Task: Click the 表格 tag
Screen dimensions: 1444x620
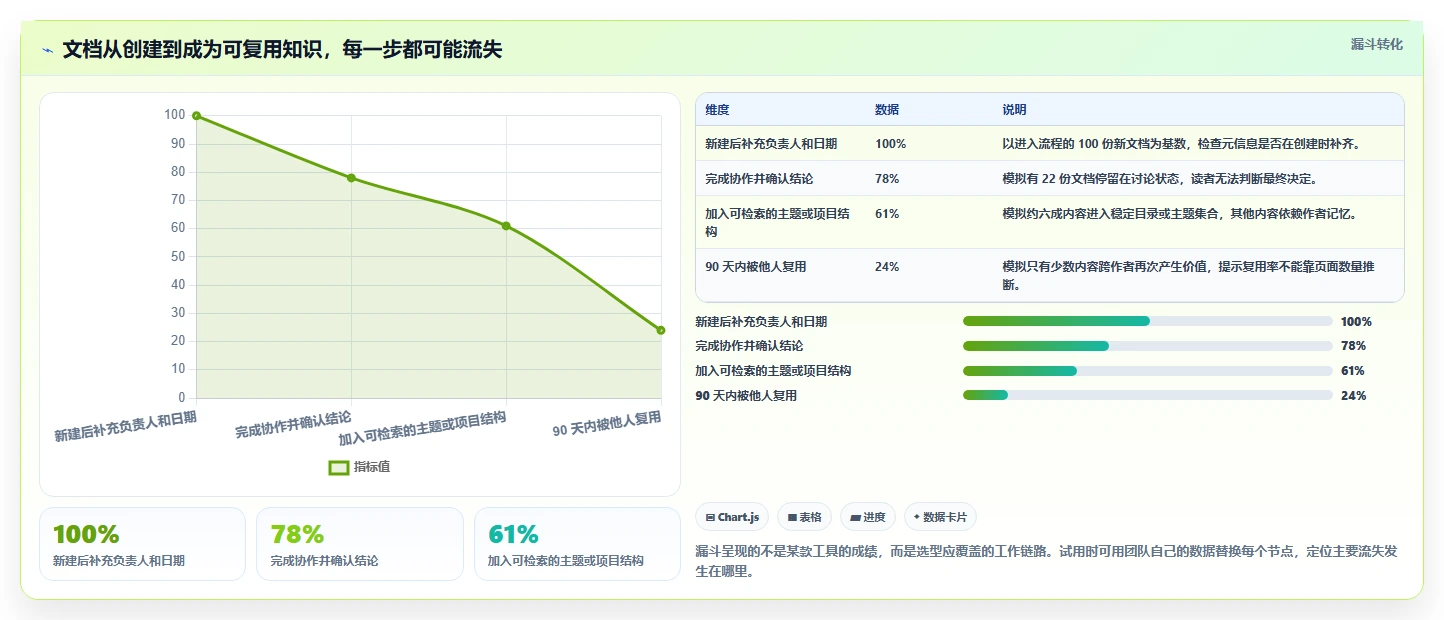Action: coord(804,517)
